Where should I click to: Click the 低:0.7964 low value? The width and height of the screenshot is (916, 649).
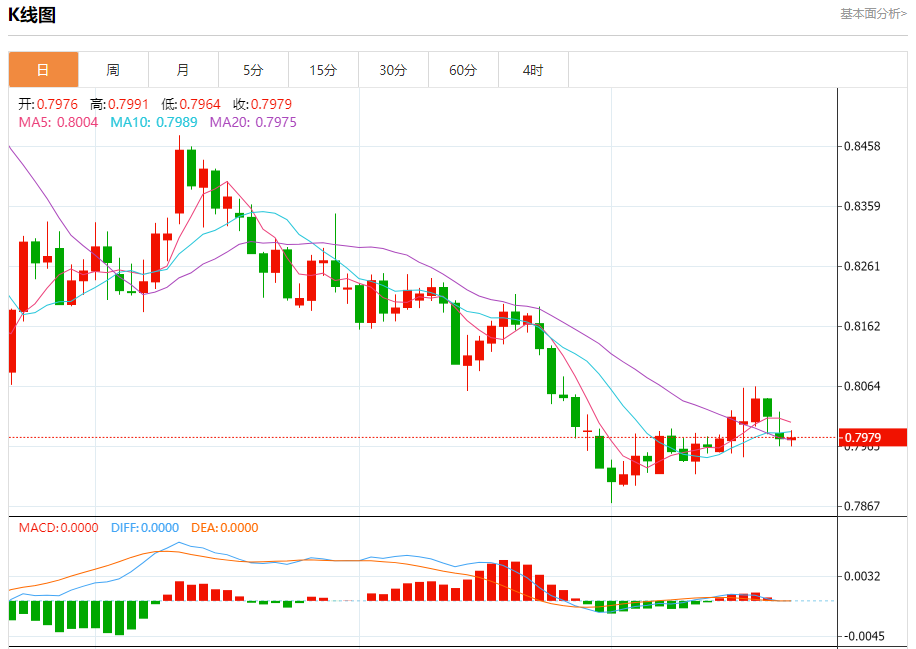tap(191, 104)
